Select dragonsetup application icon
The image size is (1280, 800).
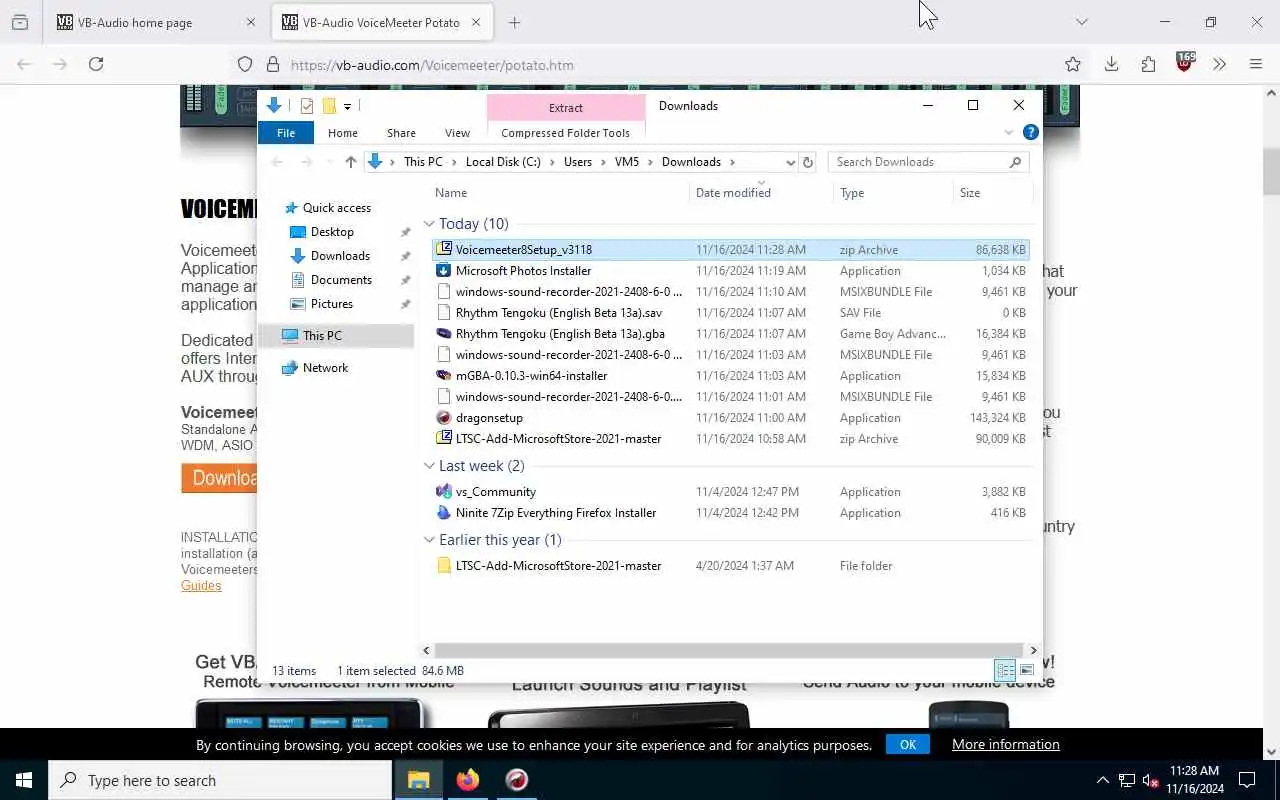click(444, 417)
